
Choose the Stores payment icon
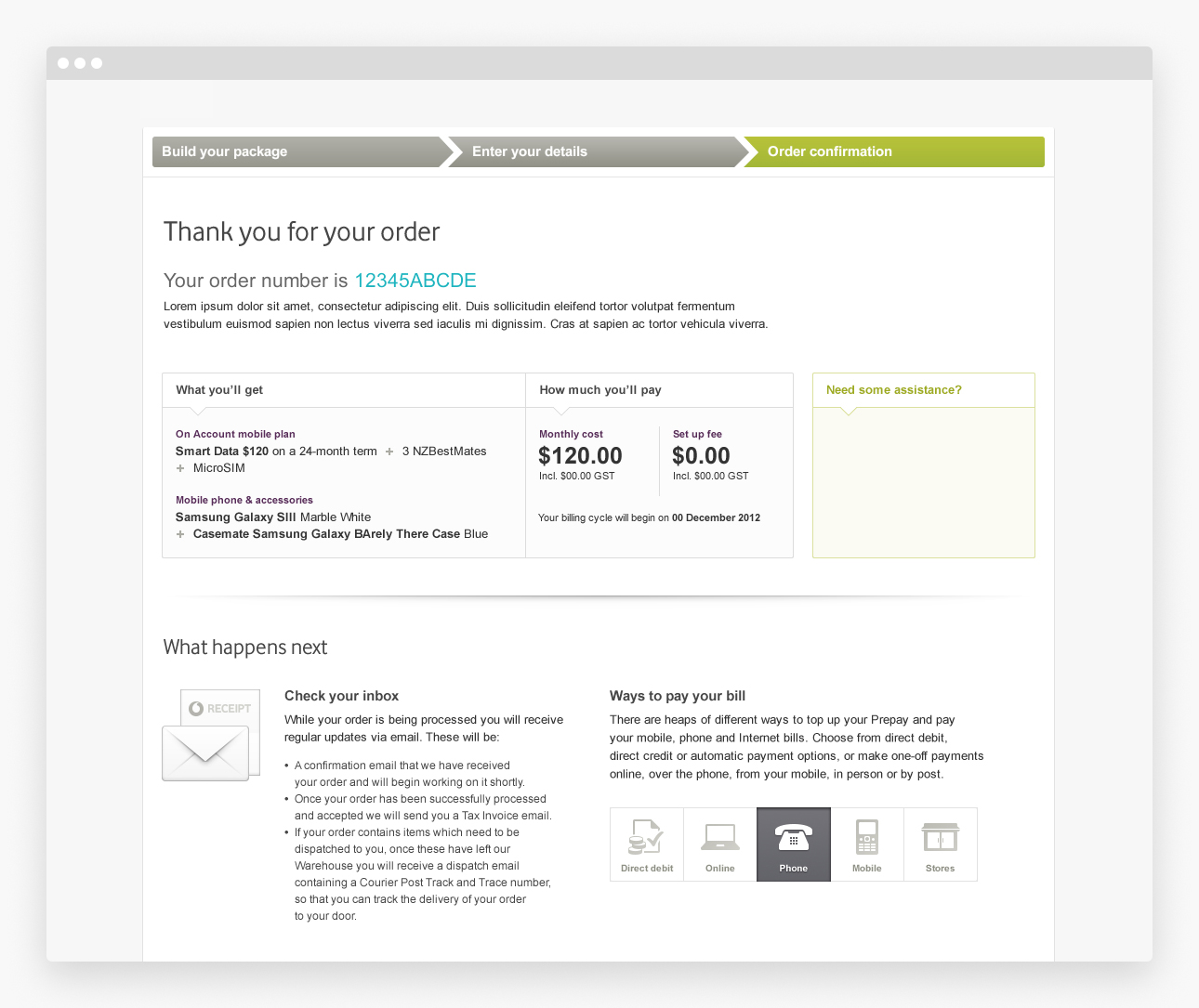[x=940, y=844]
